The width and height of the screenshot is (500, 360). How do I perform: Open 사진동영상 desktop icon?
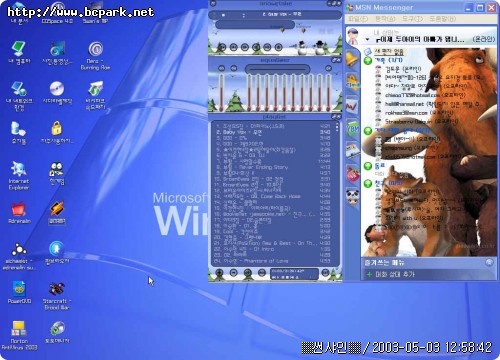(57, 53)
